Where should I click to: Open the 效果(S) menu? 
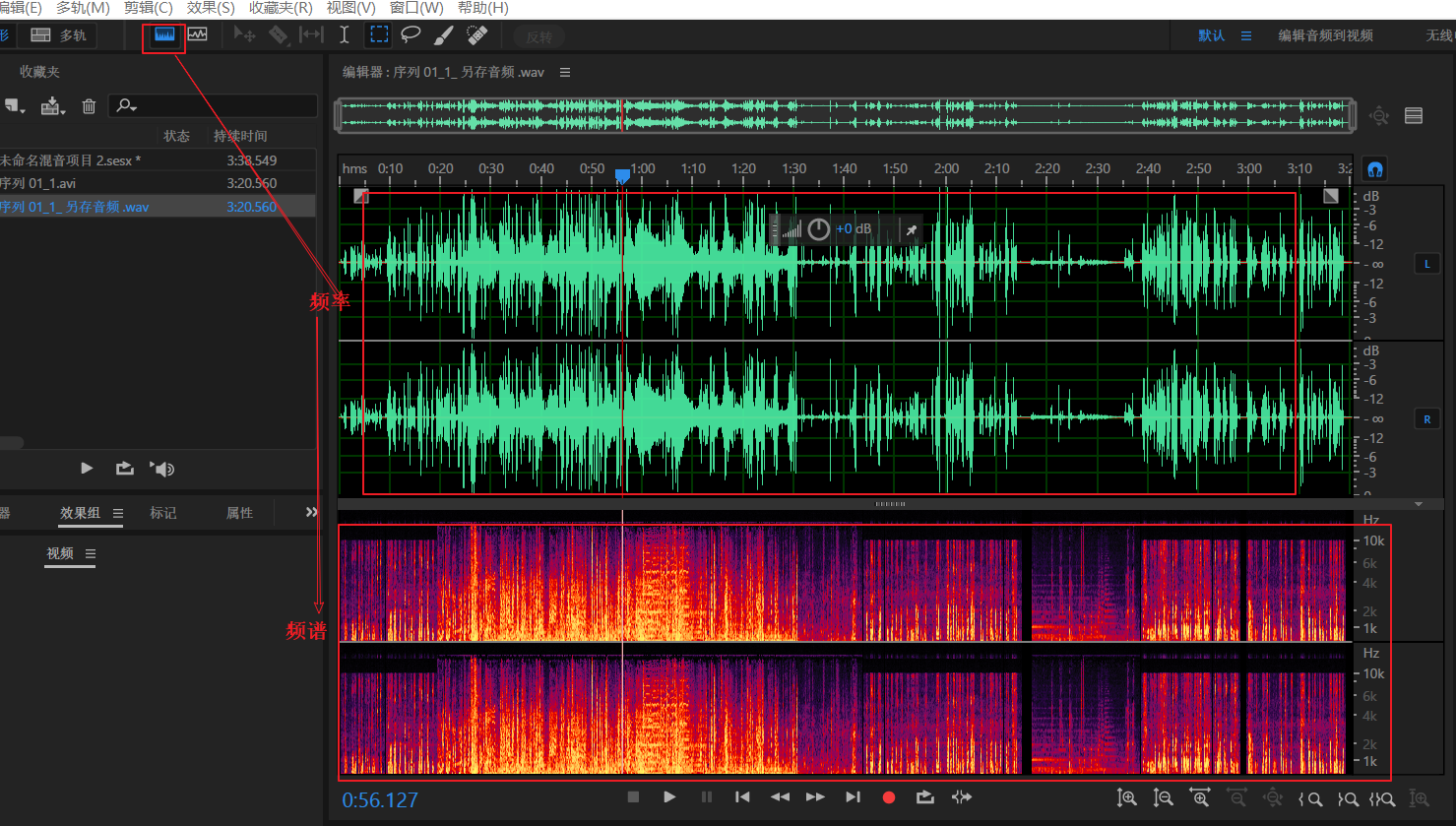coord(211,8)
